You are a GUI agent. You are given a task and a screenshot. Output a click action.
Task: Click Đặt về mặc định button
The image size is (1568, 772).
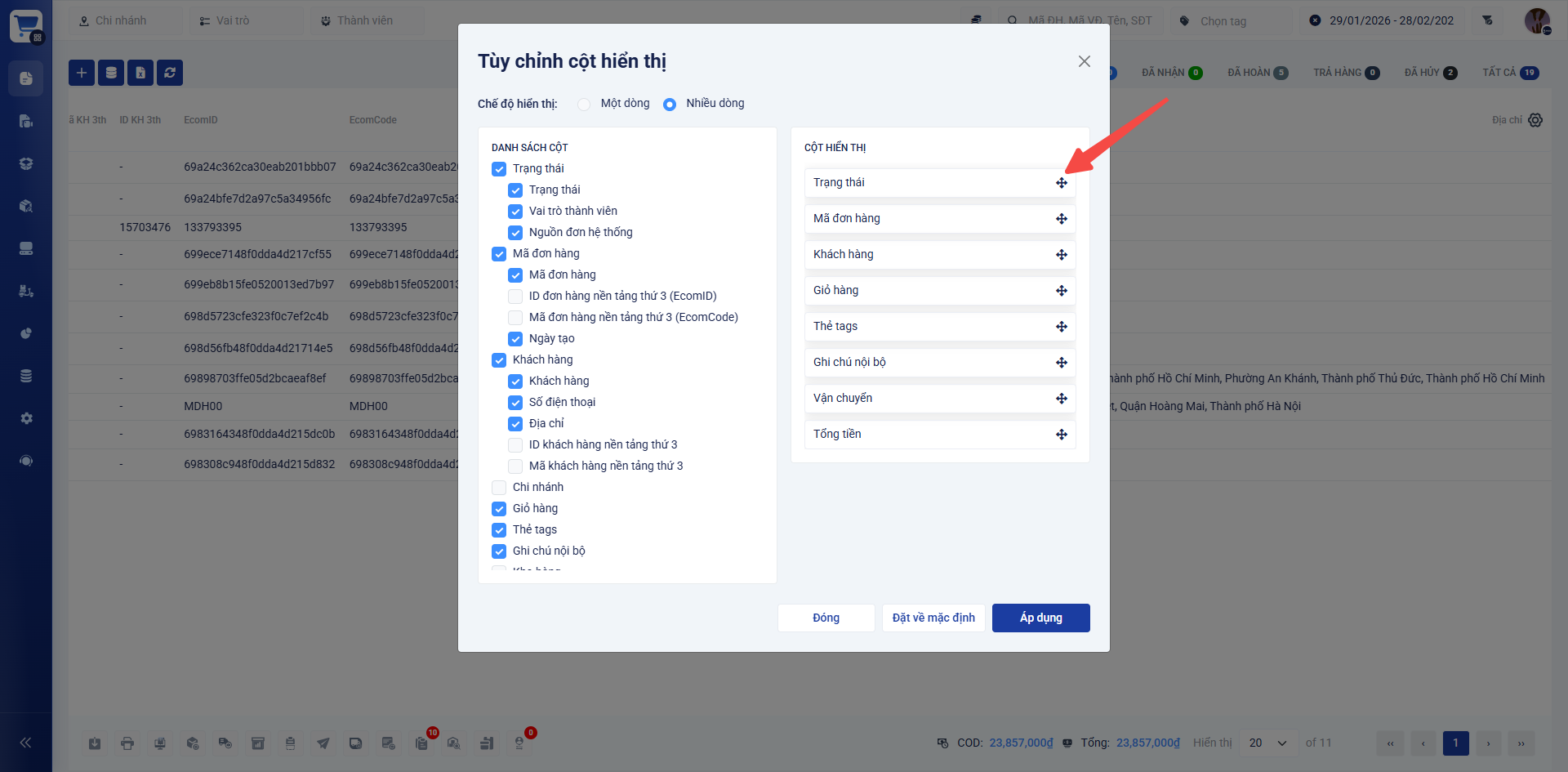[933, 618]
